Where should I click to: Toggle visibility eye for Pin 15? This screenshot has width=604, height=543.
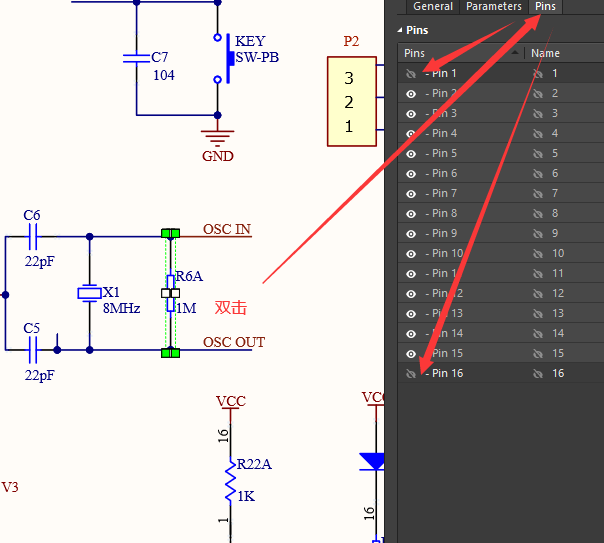(x=411, y=354)
